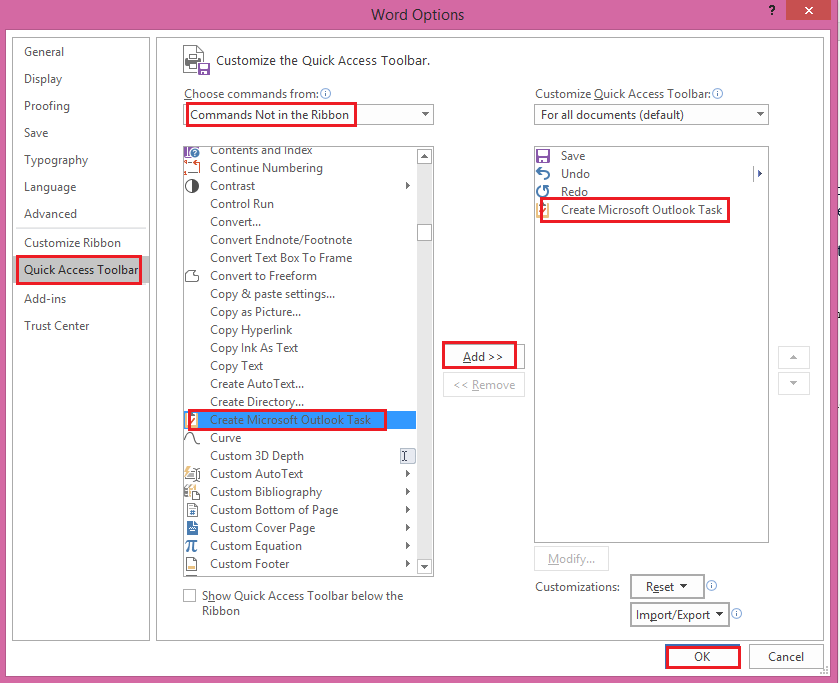This screenshot has height=683, width=840.
Task: Select Control Run command
Action: tap(299, 204)
